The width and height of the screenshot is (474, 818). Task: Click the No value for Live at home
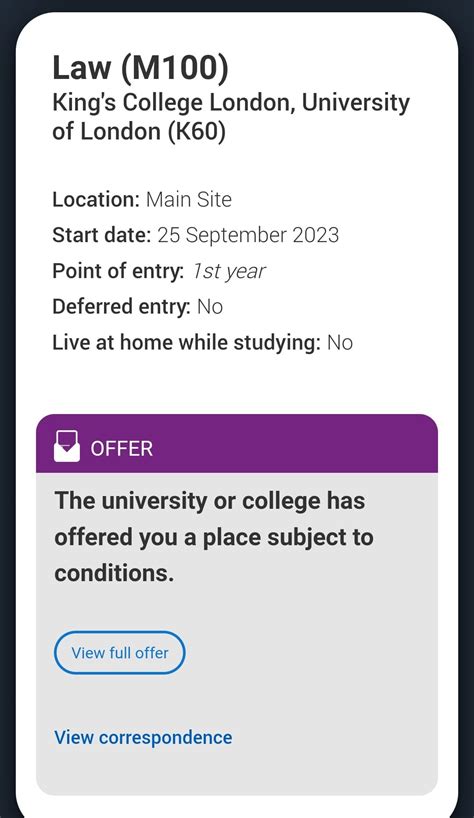pos(340,343)
